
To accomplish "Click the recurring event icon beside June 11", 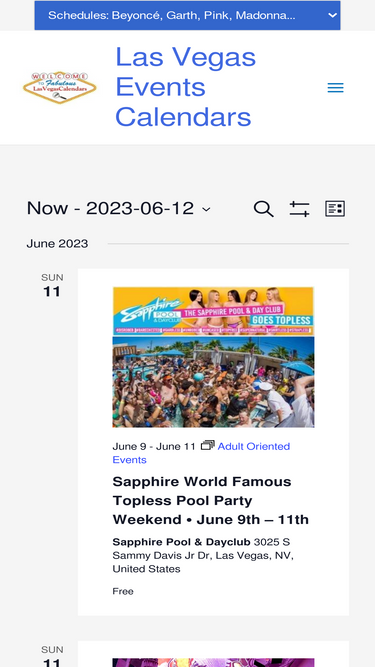I will tap(207, 445).
